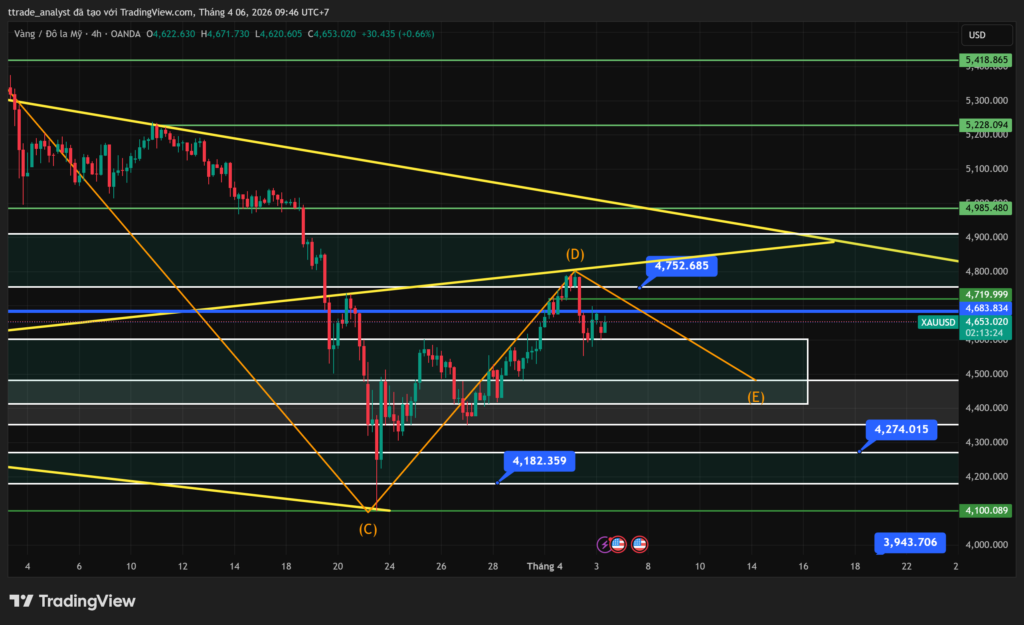Click the 4,683.834 blue price level tag
The height and width of the screenshot is (625, 1024).
985,309
